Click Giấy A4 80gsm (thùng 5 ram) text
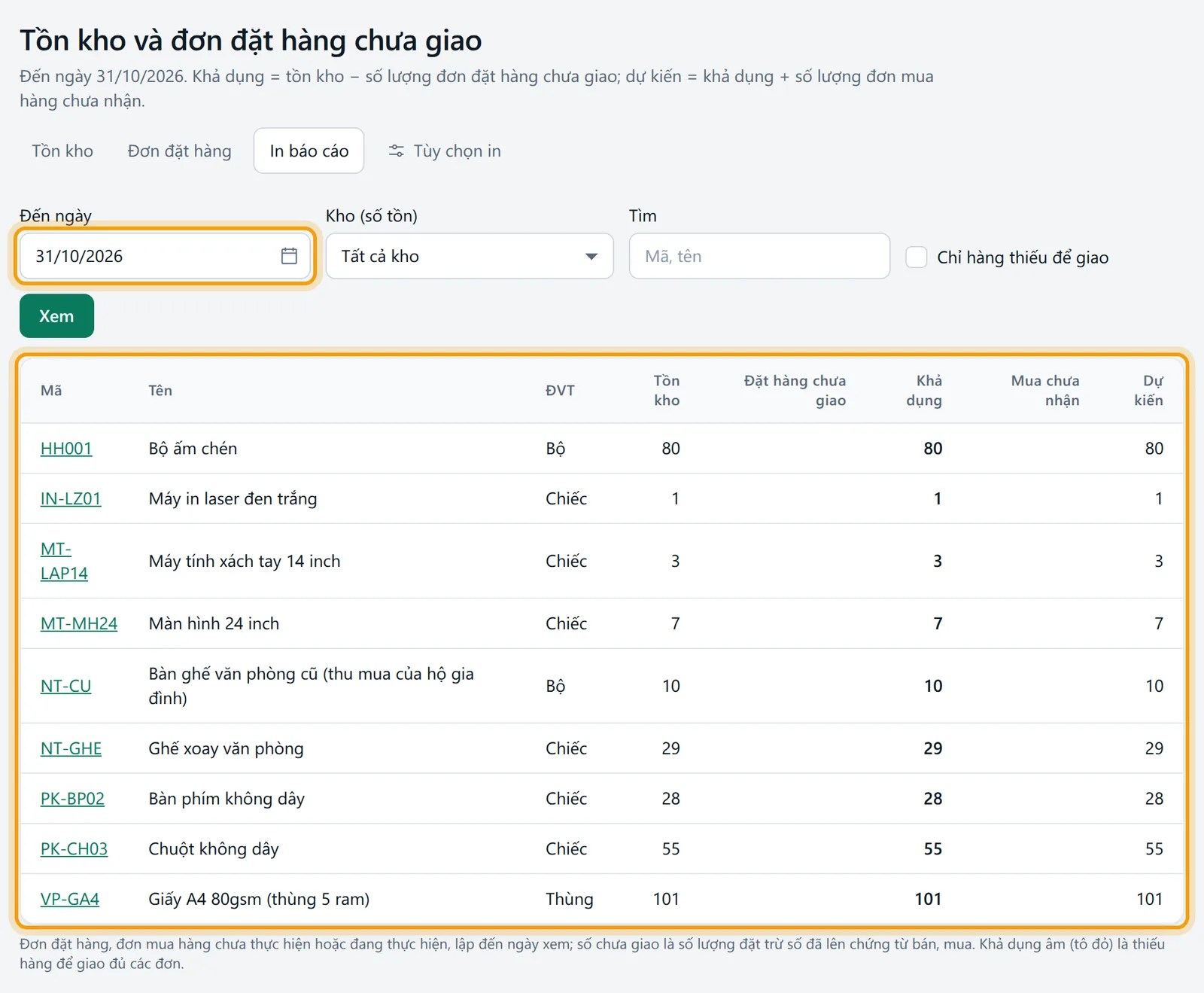The width and height of the screenshot is (1204, 993). click(x=259, y=899)
